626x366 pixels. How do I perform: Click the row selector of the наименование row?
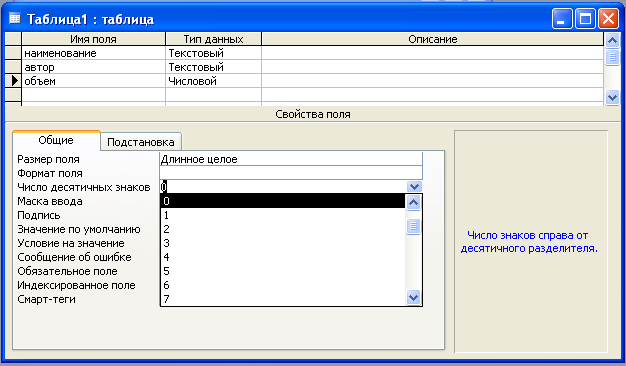point(13,53)
